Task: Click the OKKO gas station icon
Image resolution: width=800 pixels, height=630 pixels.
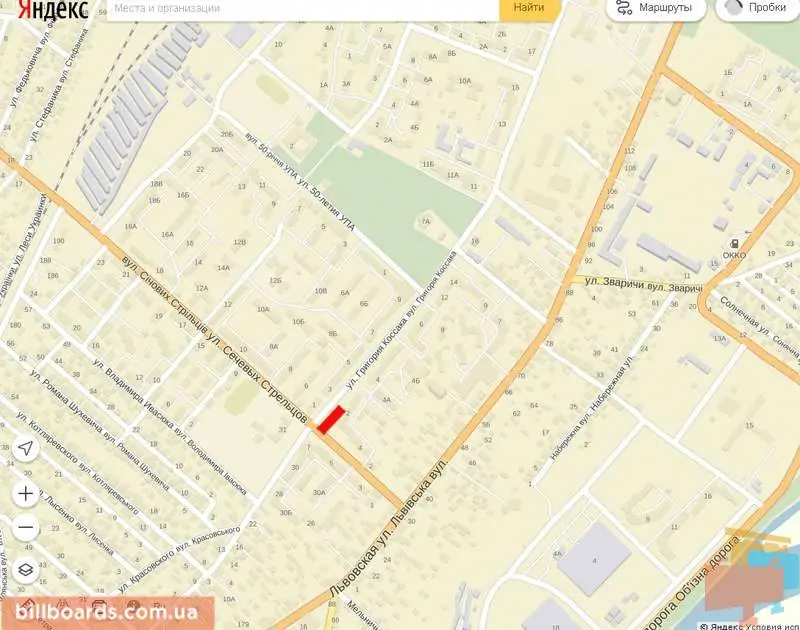Action: click(734, 244)
